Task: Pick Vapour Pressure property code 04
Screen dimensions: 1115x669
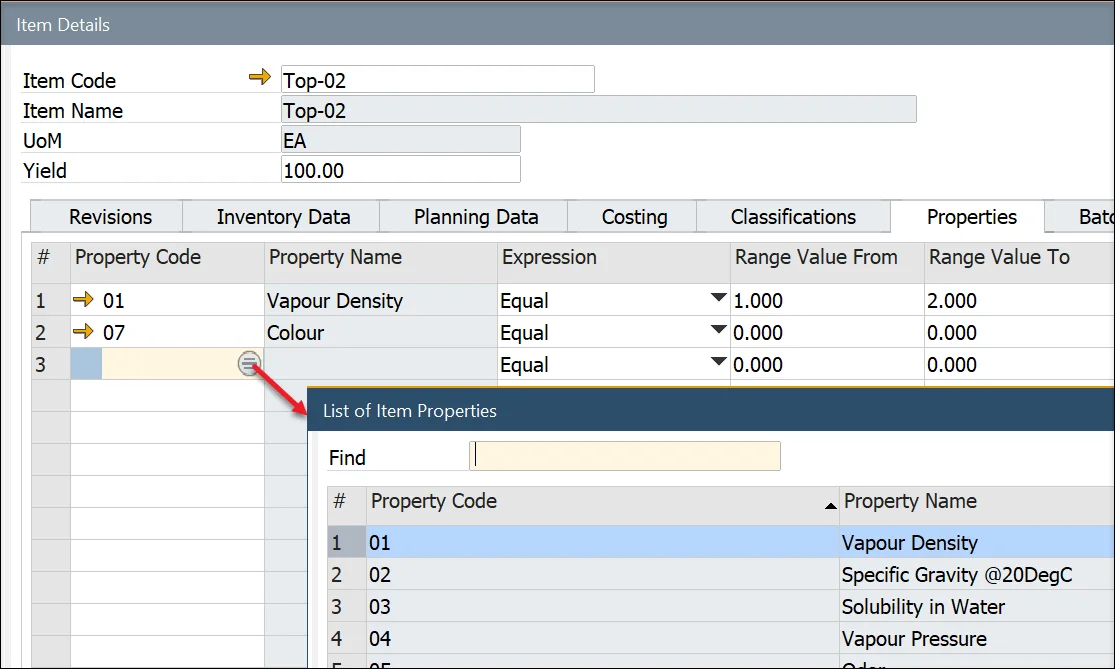Action: [x=600, y=639]
